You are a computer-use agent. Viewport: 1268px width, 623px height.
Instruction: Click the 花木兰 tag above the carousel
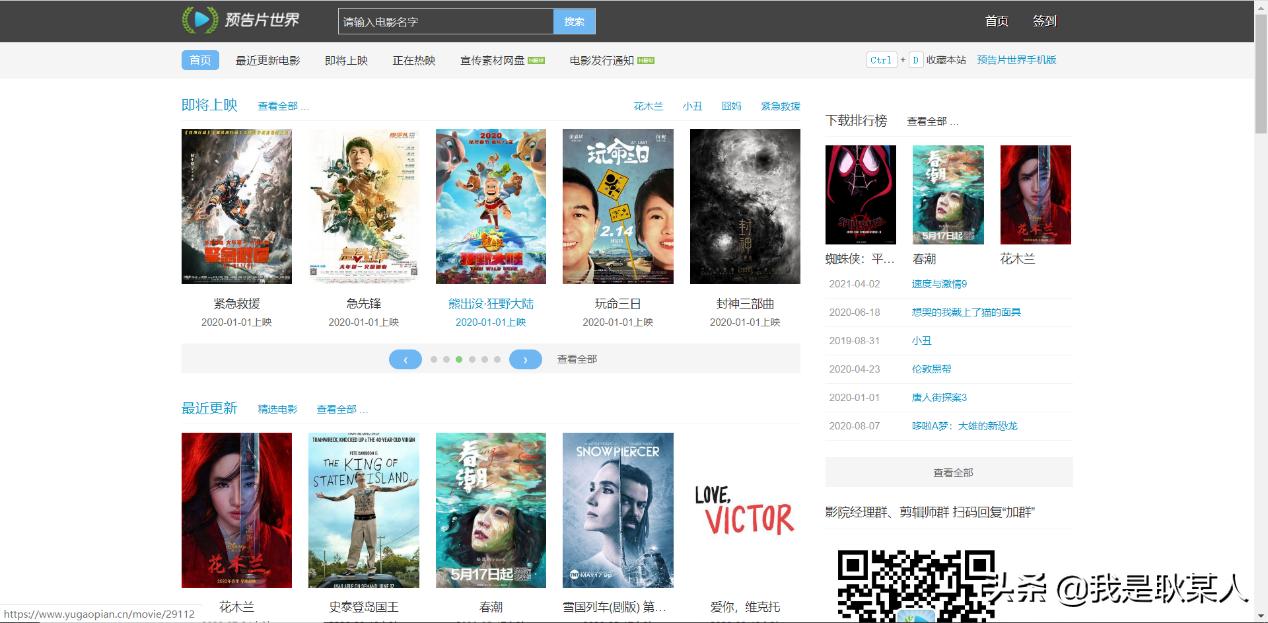tap(648, 106)
